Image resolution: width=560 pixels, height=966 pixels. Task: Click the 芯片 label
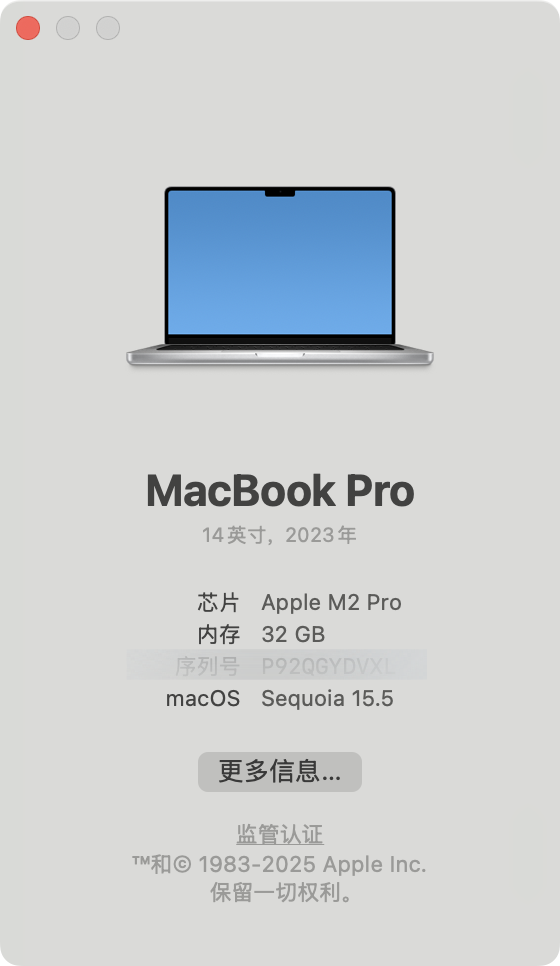219,603
